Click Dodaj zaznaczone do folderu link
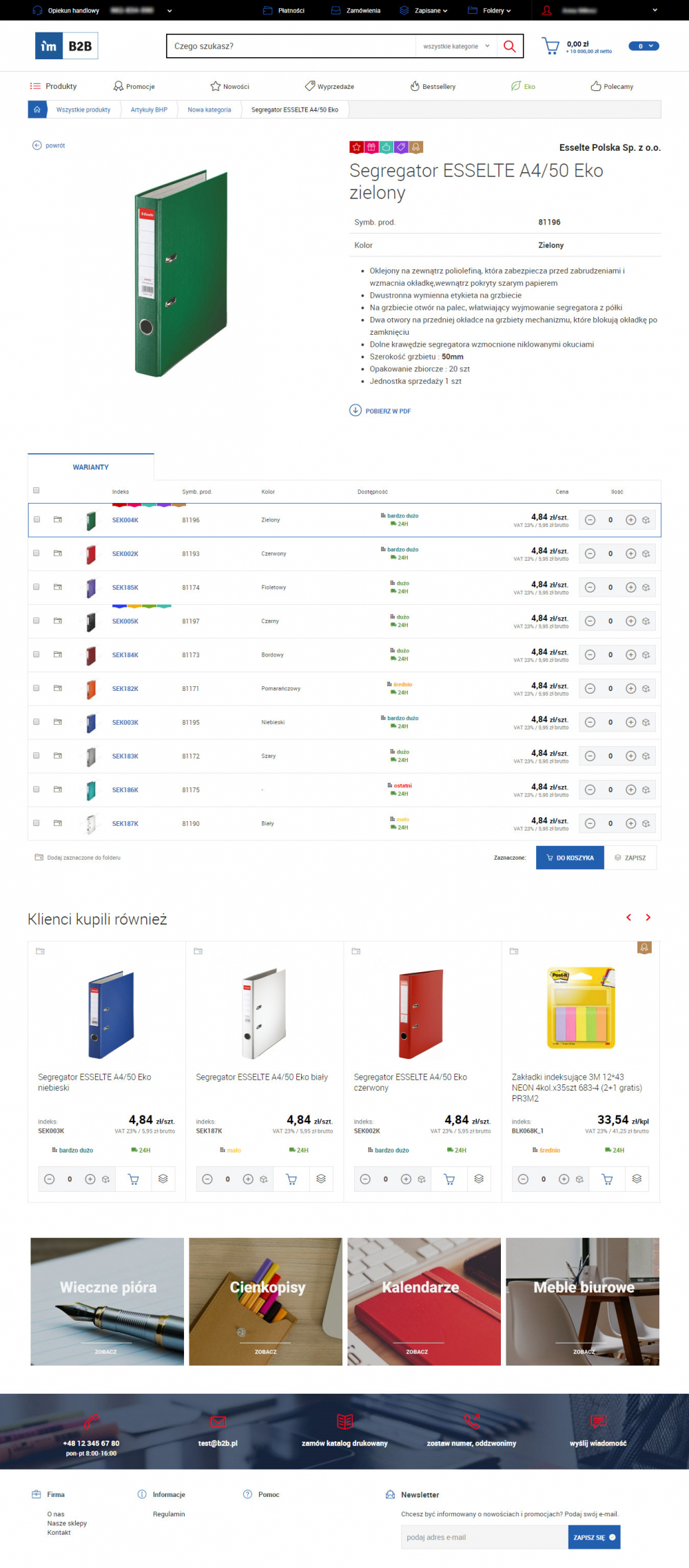This screenshot has width=689, height=1568. [78, 858]
